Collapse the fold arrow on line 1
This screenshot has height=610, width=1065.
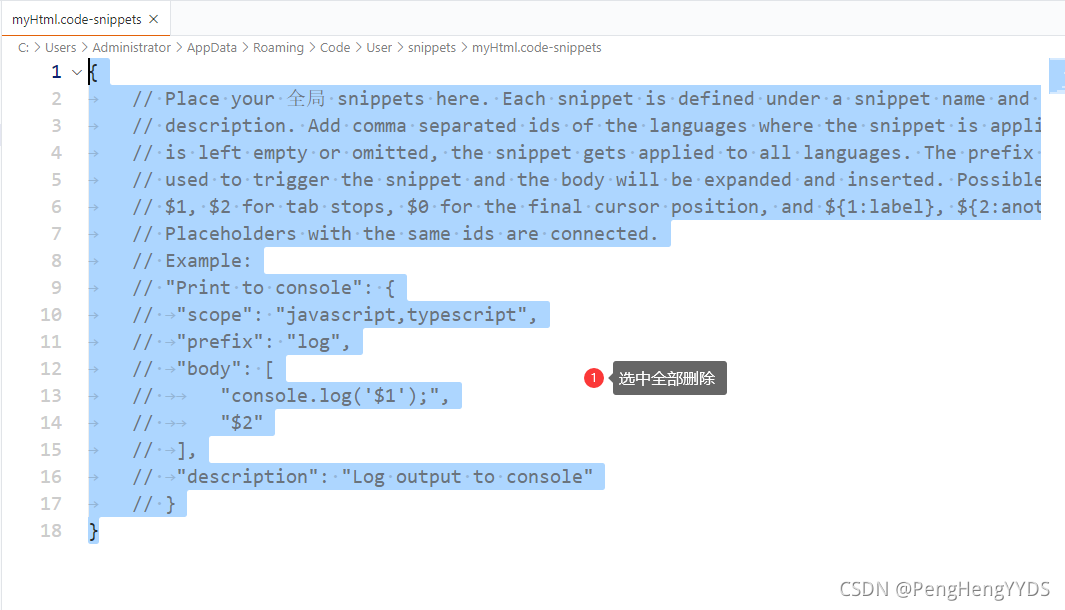point(77,72)
